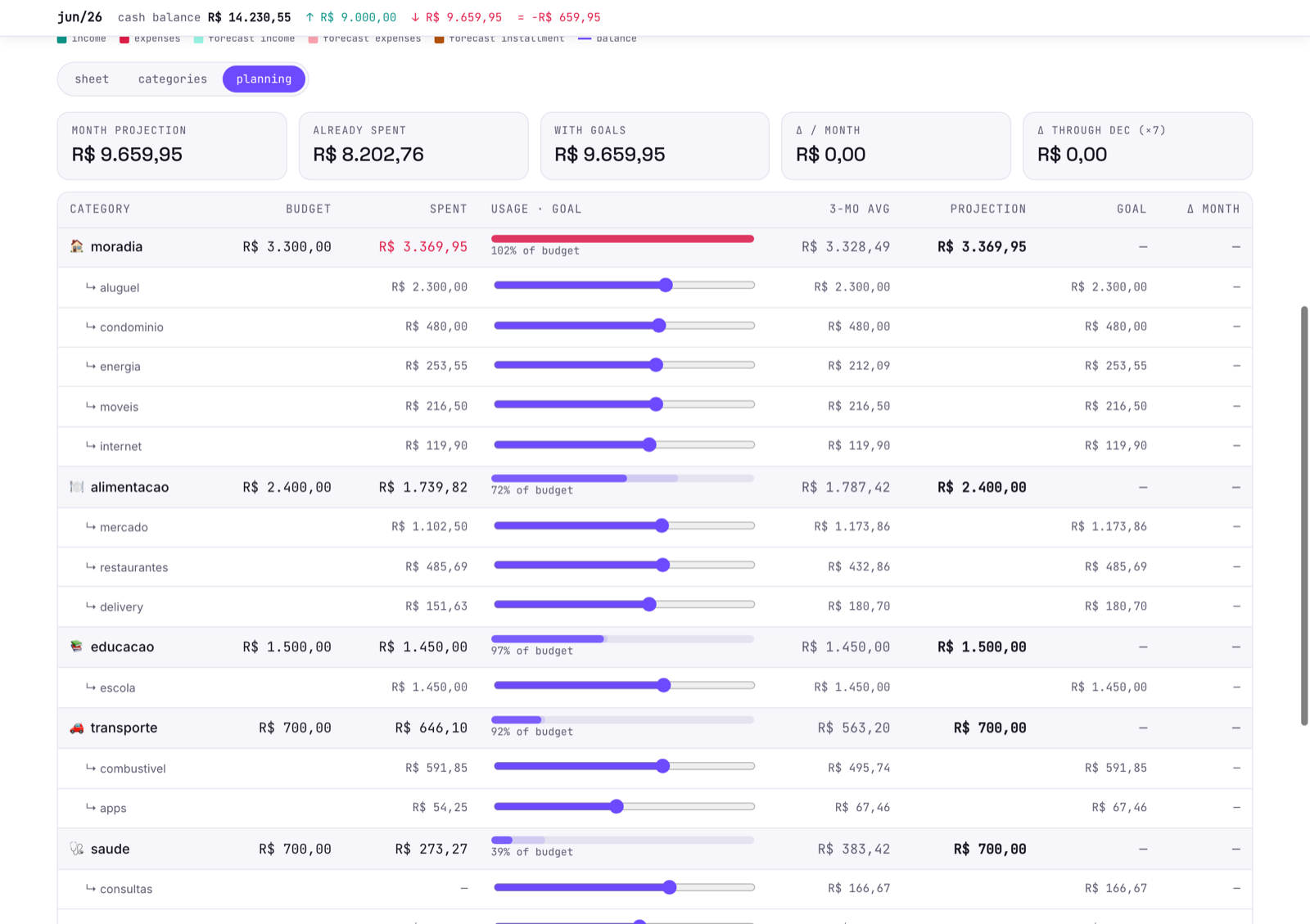This screenshot has height=924, width=1310.
Task: Toggle the forecast income legend item
Action: coord(244,38)
